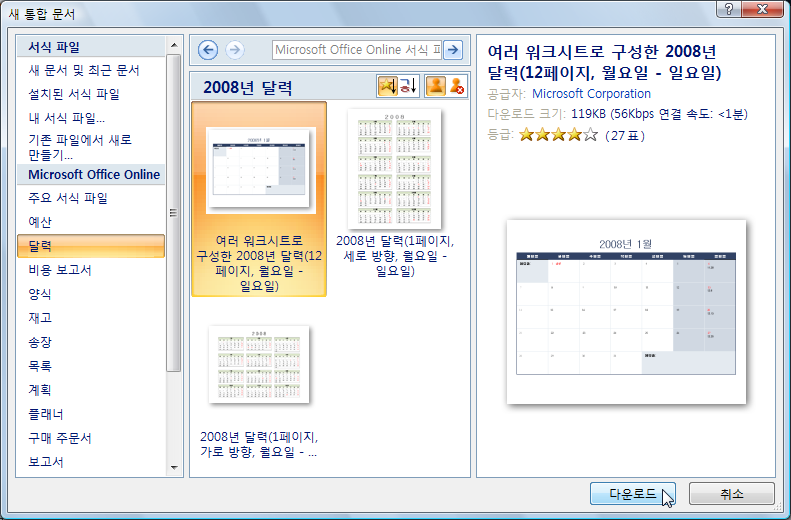The width and height of the screenshot is (791, 520).
Task: Click the Microsoft Office Online section header
Action: pos(91,175)
